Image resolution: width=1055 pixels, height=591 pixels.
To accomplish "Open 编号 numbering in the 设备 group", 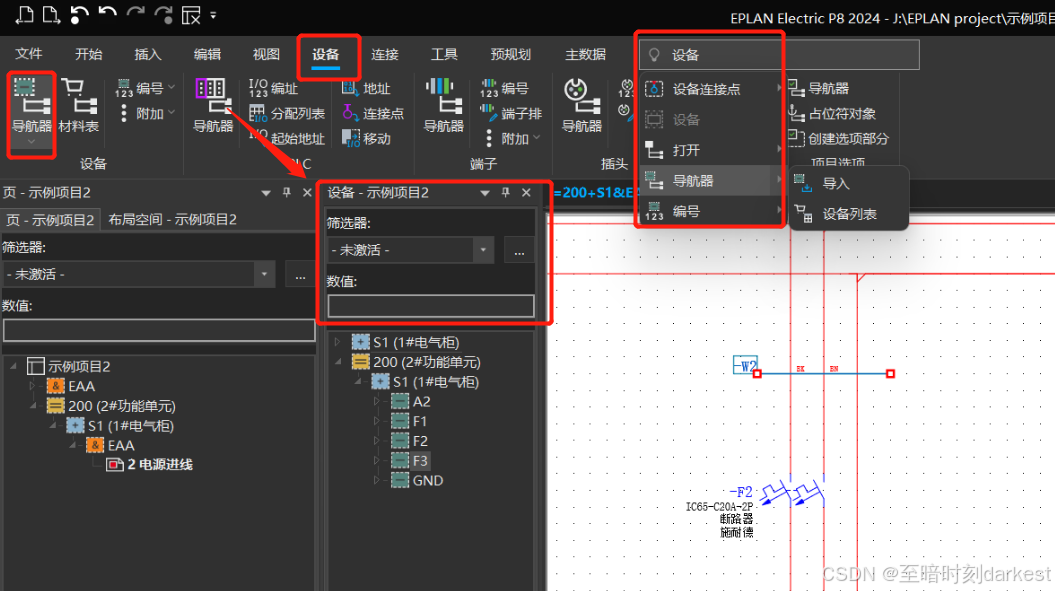I will pyautogui.click(x=145, y=88).
